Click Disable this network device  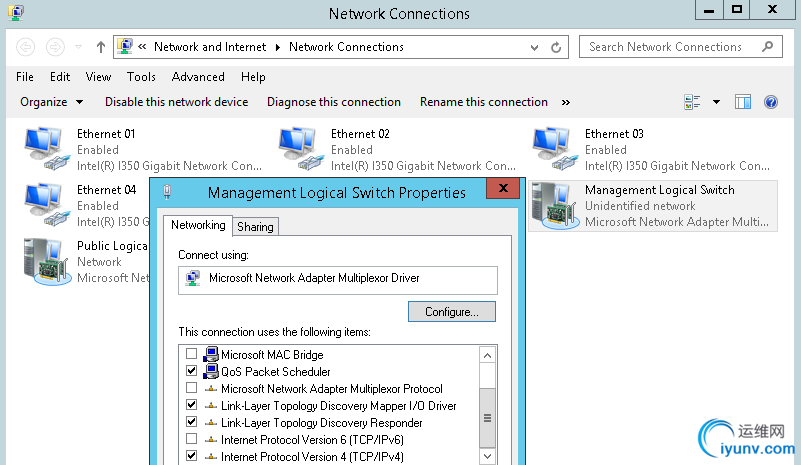coord(176,102)
